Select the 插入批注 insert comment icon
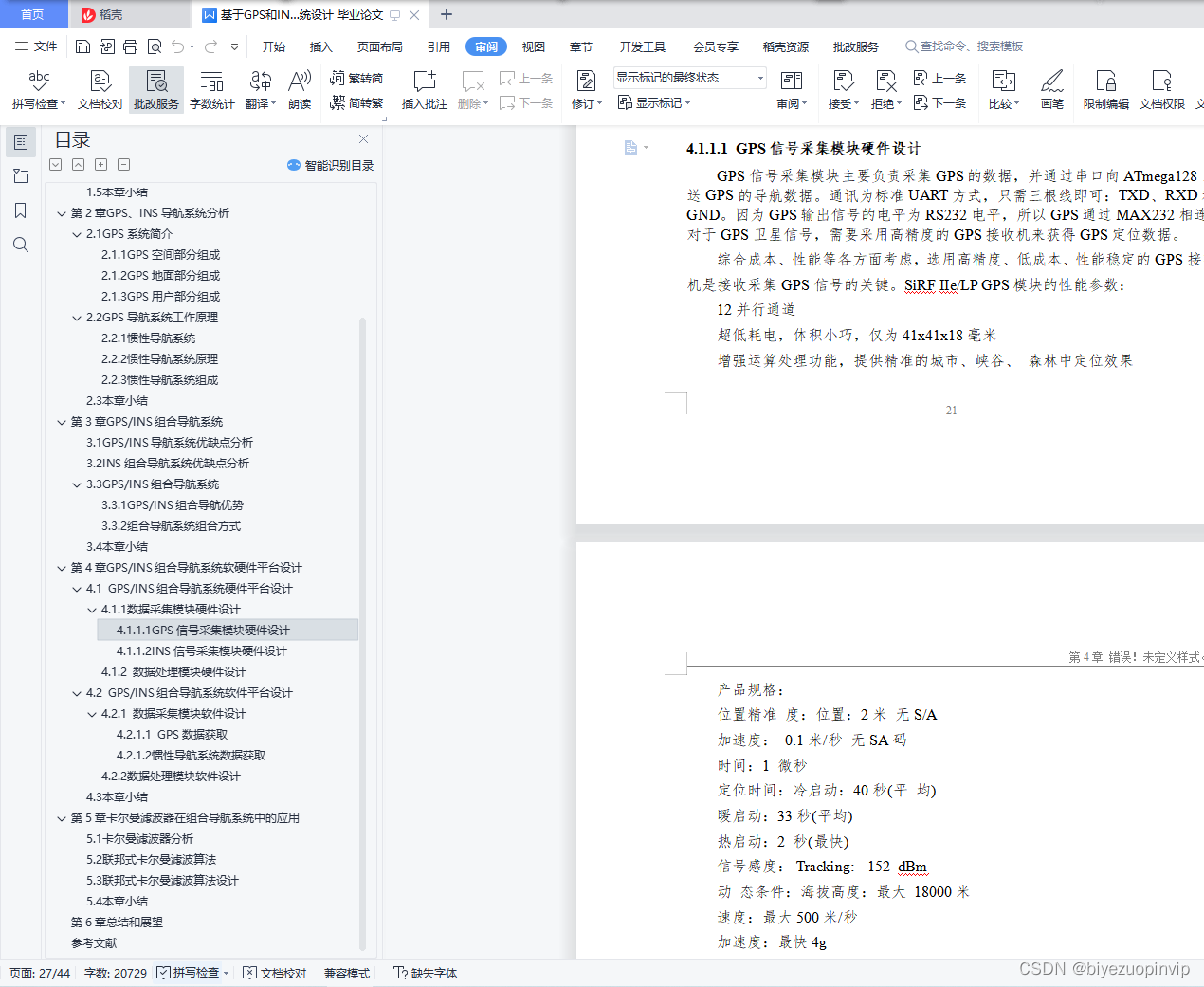1204x987 pixels. pyautogui.click(x=423, y=90)
